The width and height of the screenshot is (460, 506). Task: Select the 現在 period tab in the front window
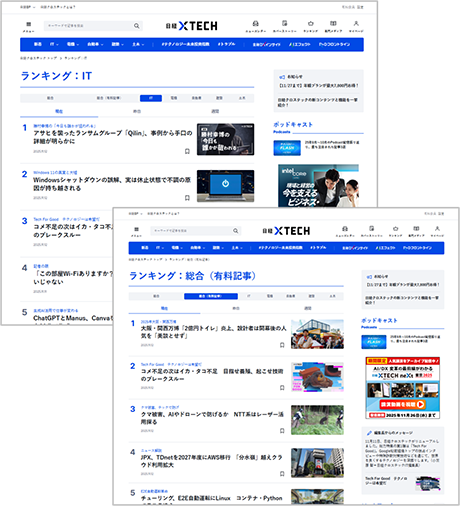point(164,308)
